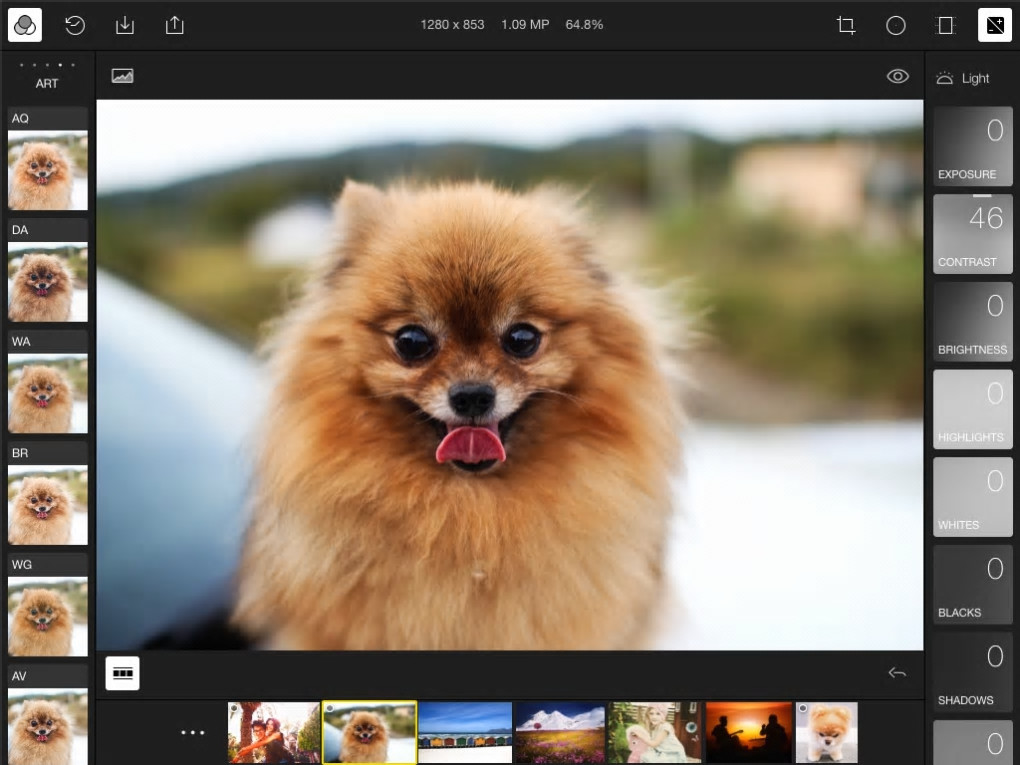The height and width of the screenshot is (765, 1020).
Task: Open the frame border tool
Action: pos(945,25)
